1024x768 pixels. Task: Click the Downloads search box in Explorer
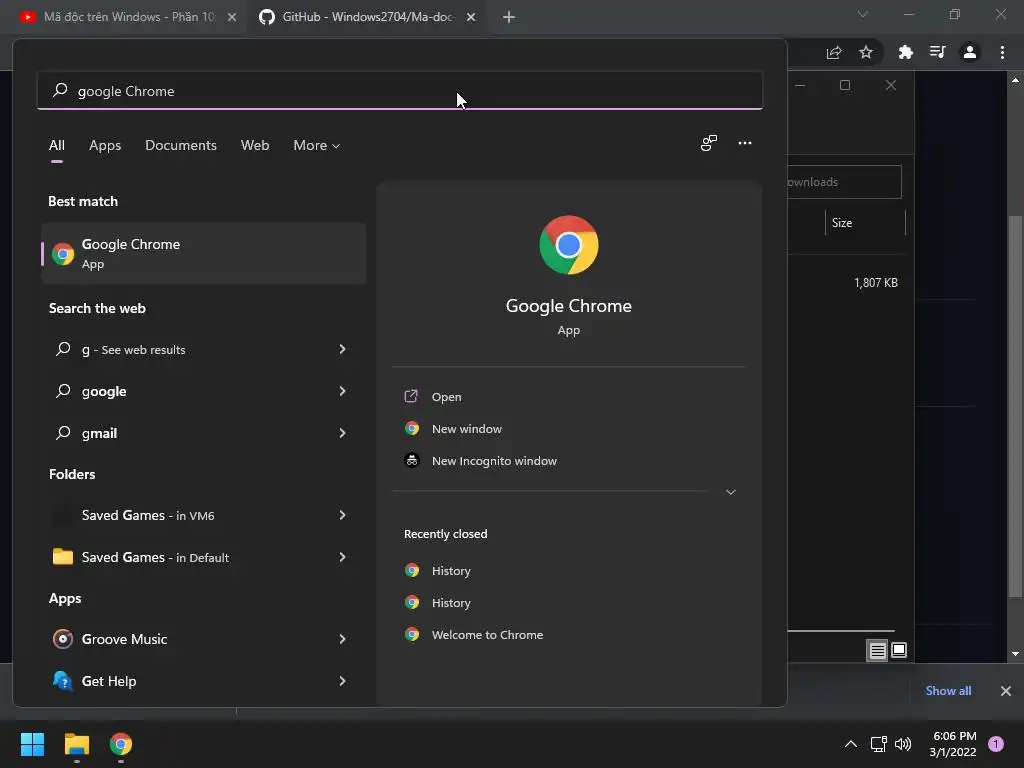pos(844,182)
